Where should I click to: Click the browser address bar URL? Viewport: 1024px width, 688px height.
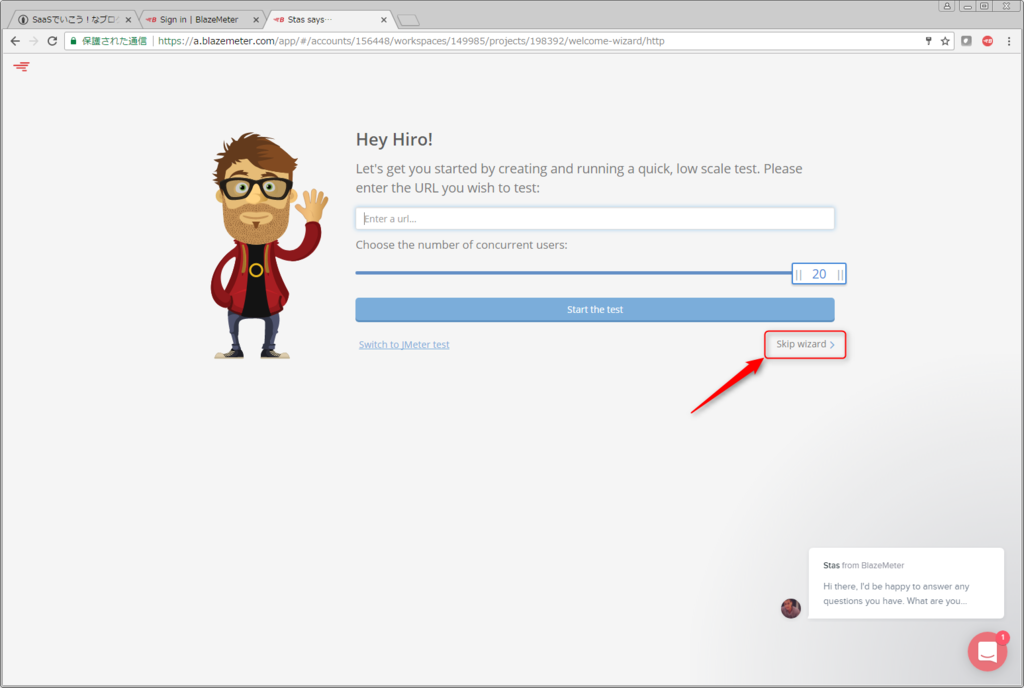tap(411, 40)
